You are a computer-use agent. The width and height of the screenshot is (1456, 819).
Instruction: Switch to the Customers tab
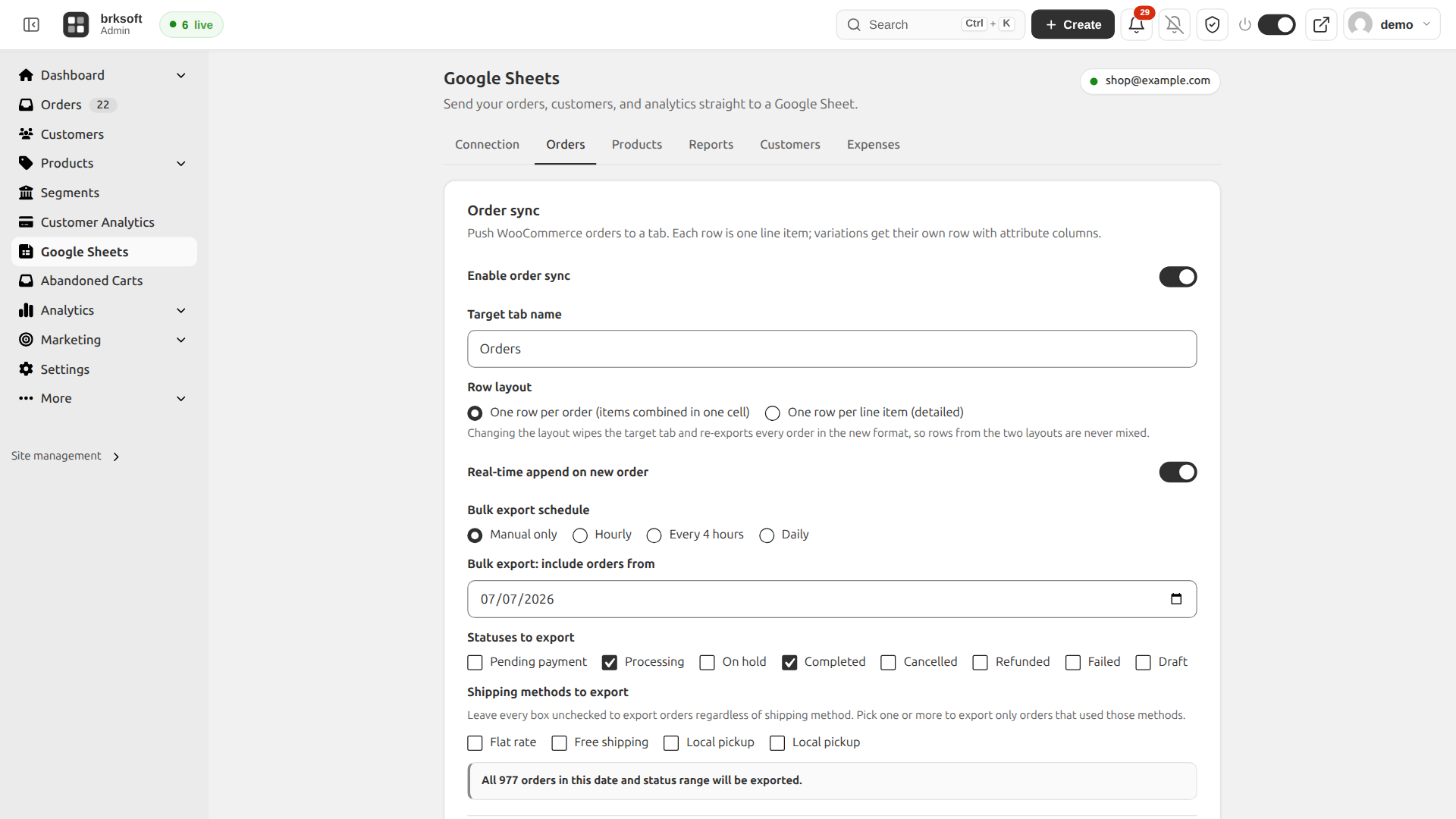click(x=789, y=145)
